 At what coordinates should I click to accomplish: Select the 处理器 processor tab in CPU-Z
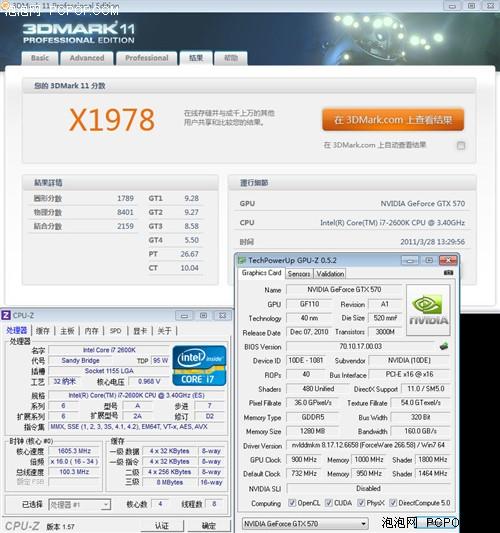click(17, 330)
